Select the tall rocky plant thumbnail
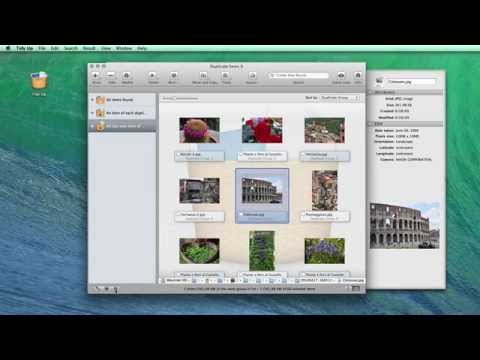480x360 pixels. pos(325,190)
